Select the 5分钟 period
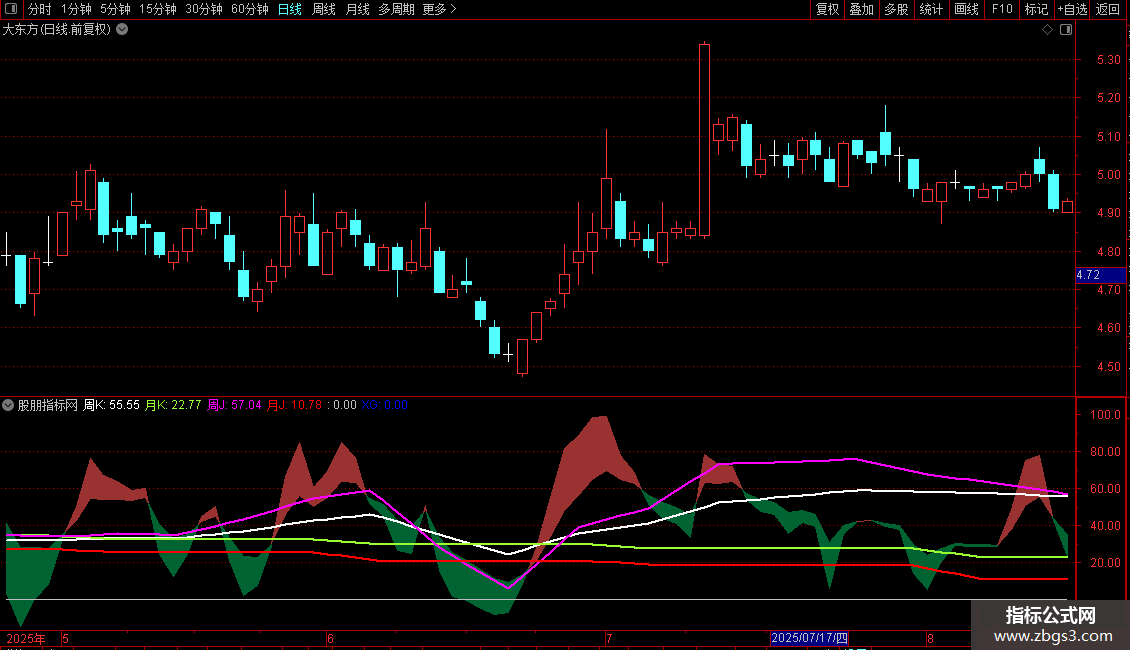 click(115, 9)
